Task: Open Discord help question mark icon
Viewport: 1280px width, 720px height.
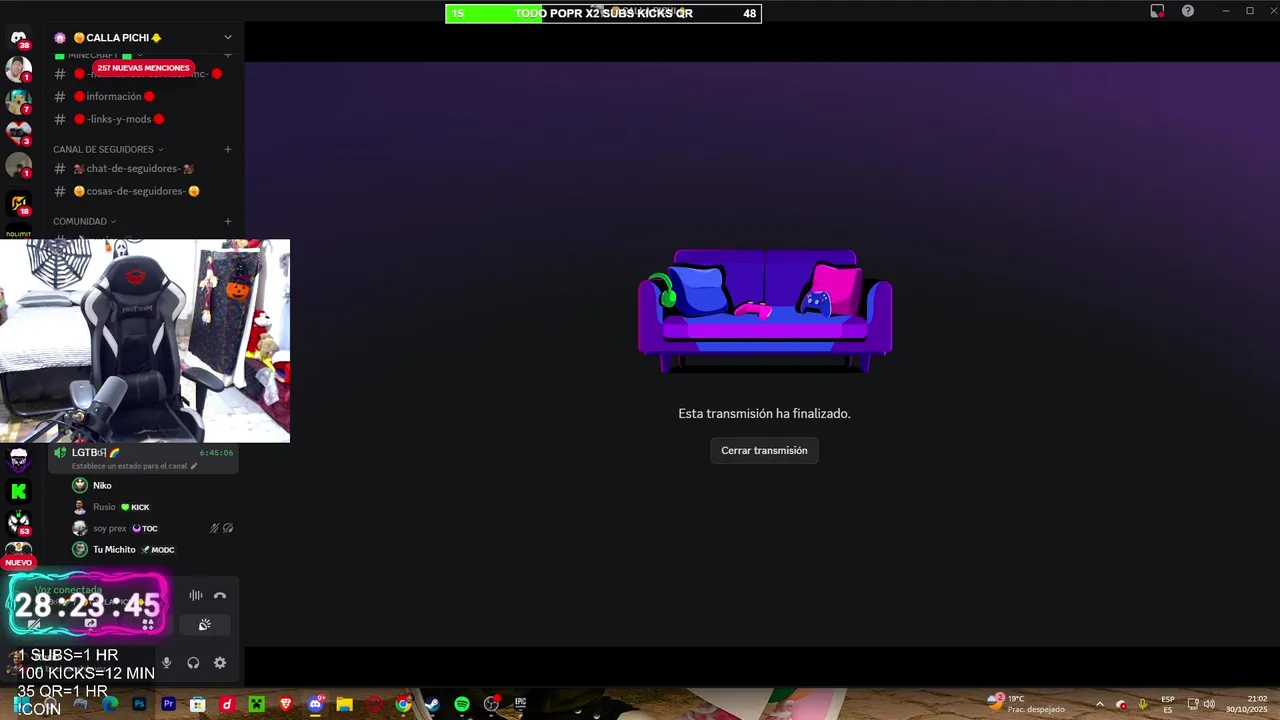Action: tap(1188, 11)
